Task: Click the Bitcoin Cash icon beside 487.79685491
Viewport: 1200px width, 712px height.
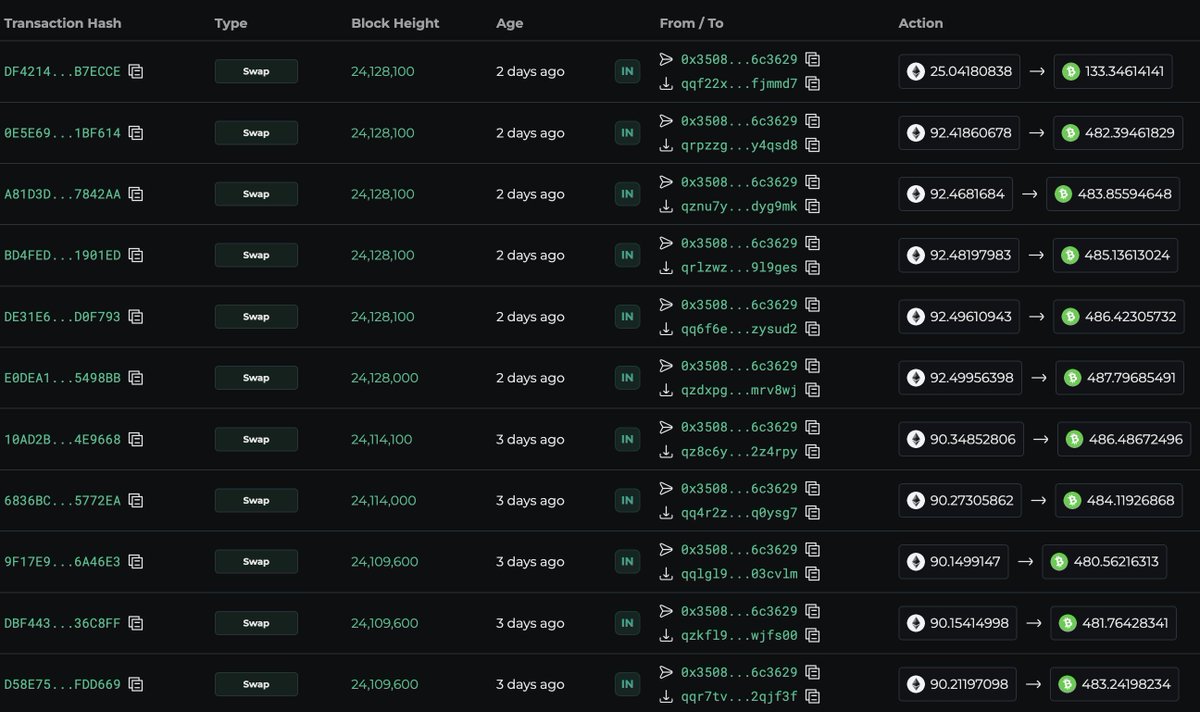Action: coord(1072,378)
